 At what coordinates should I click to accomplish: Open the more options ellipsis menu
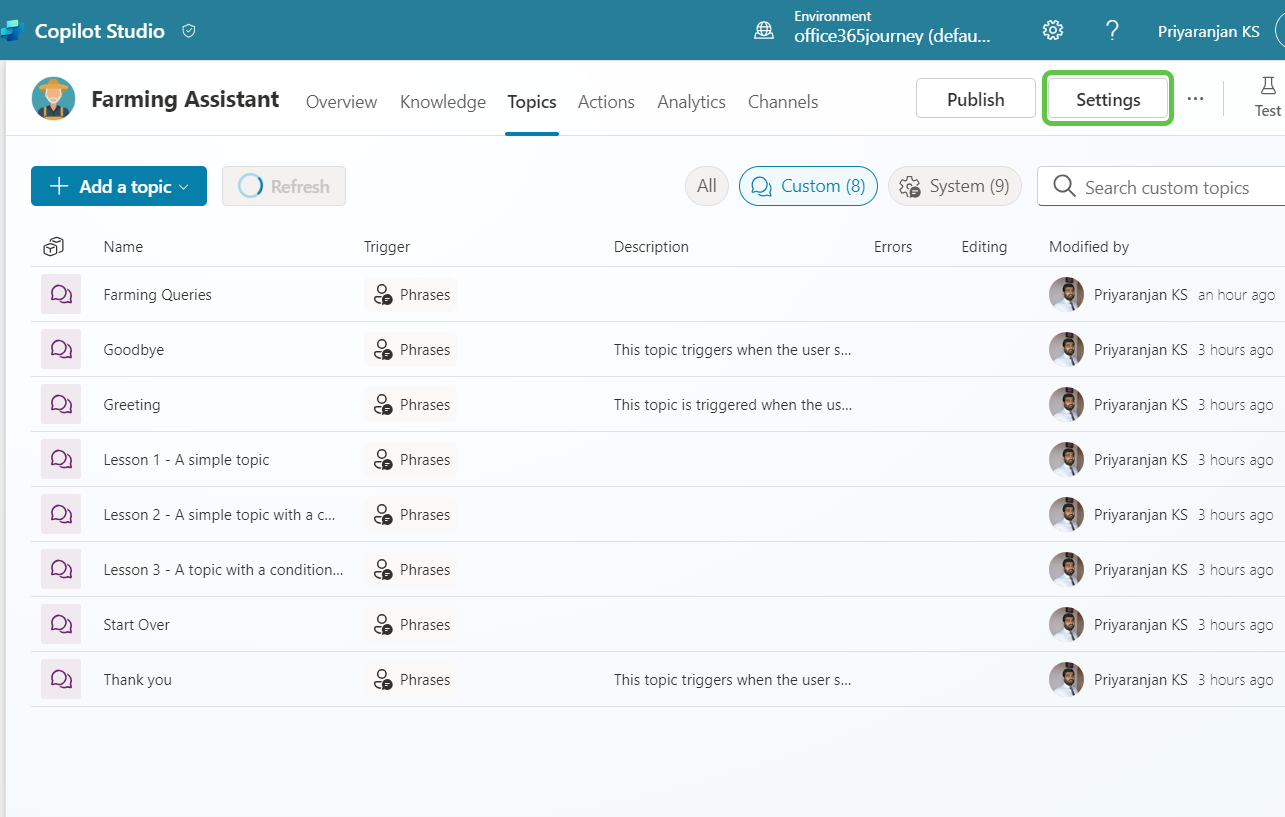1195,99
